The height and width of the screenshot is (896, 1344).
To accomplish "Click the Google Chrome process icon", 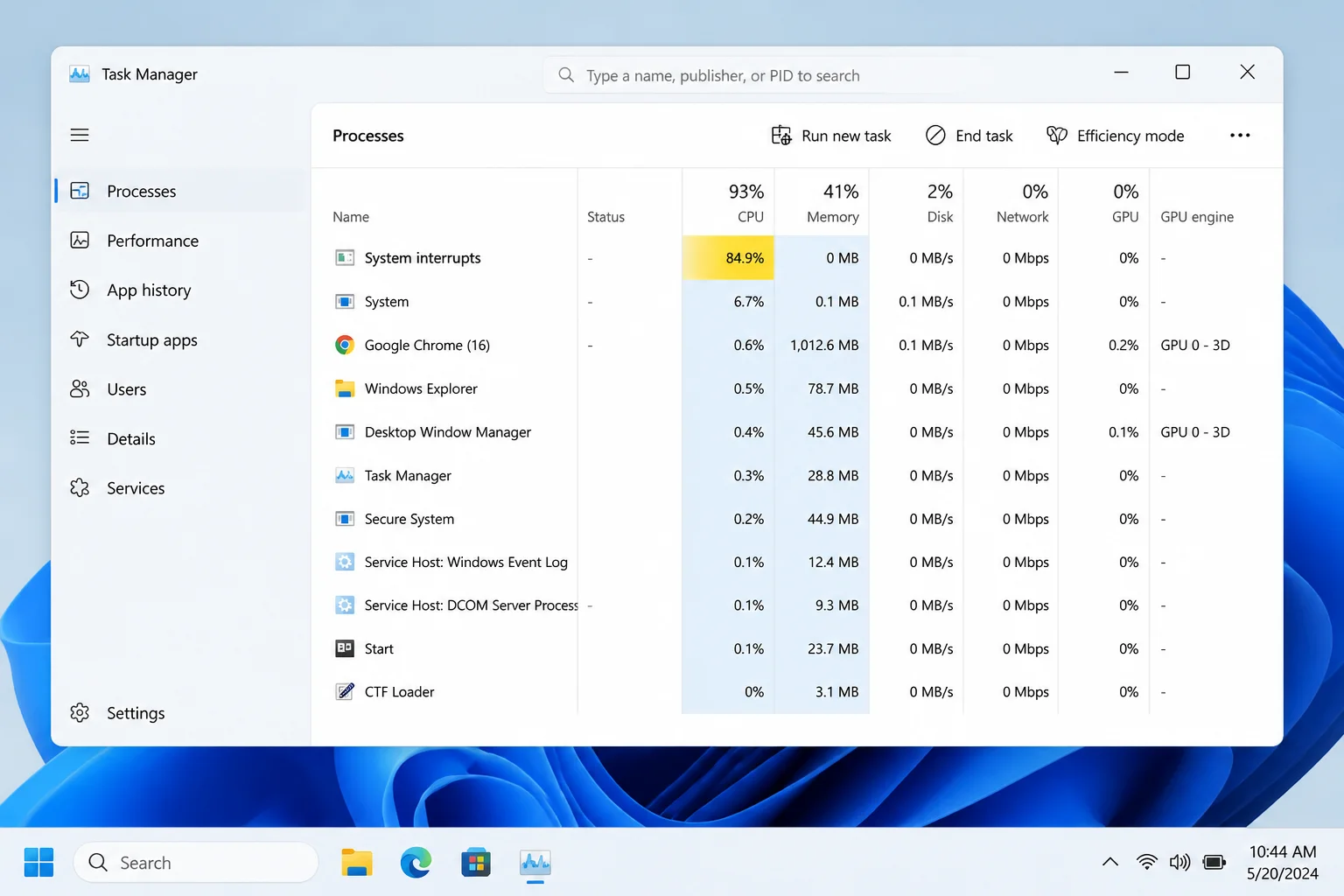I will (x=345, y=345).
